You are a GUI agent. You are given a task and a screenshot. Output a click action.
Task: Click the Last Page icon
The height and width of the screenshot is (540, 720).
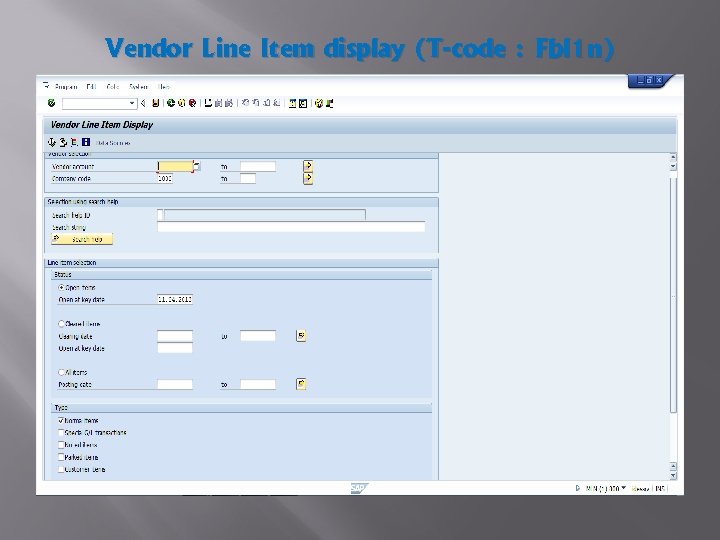pyautogui.click(x=276, y=103)
